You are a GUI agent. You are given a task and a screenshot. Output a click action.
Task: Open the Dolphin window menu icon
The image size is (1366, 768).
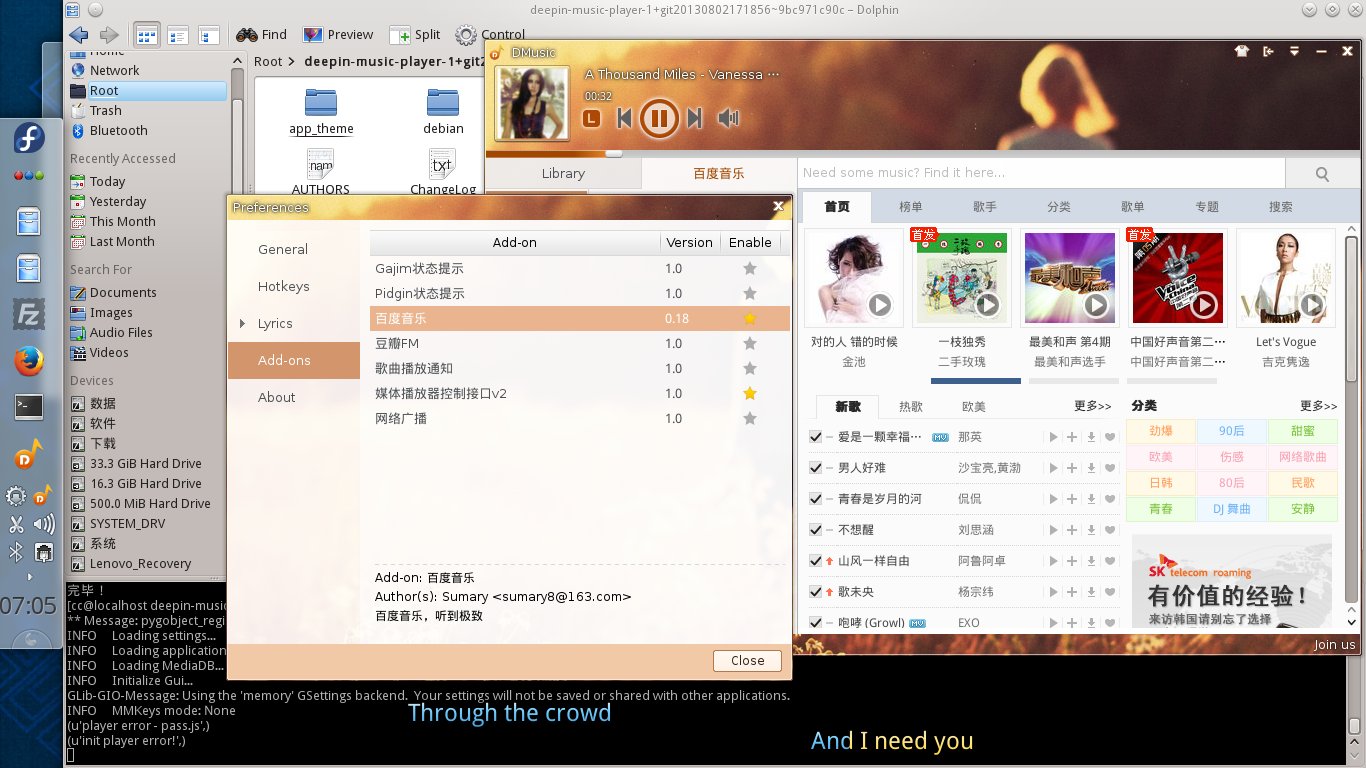pos(73,10)
